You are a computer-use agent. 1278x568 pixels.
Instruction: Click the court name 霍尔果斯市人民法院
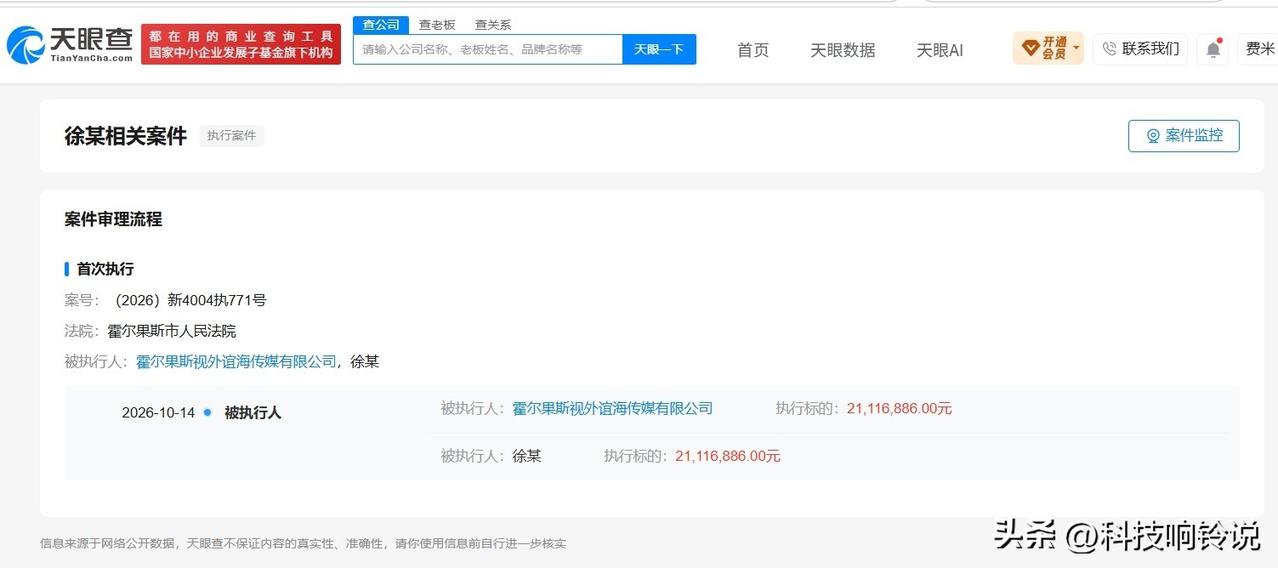(x=172, y=331)
